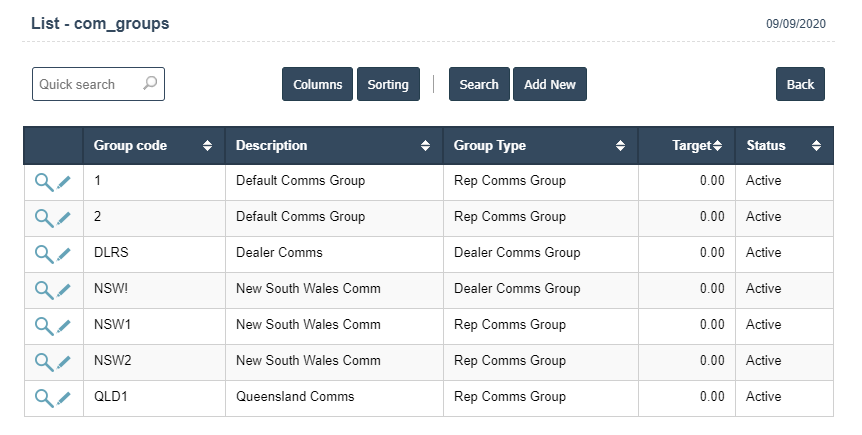The width and height of the screenshot is (862, 435).
Task: Open NSW1 record via magnifier icon
Action: coord(43,326)
